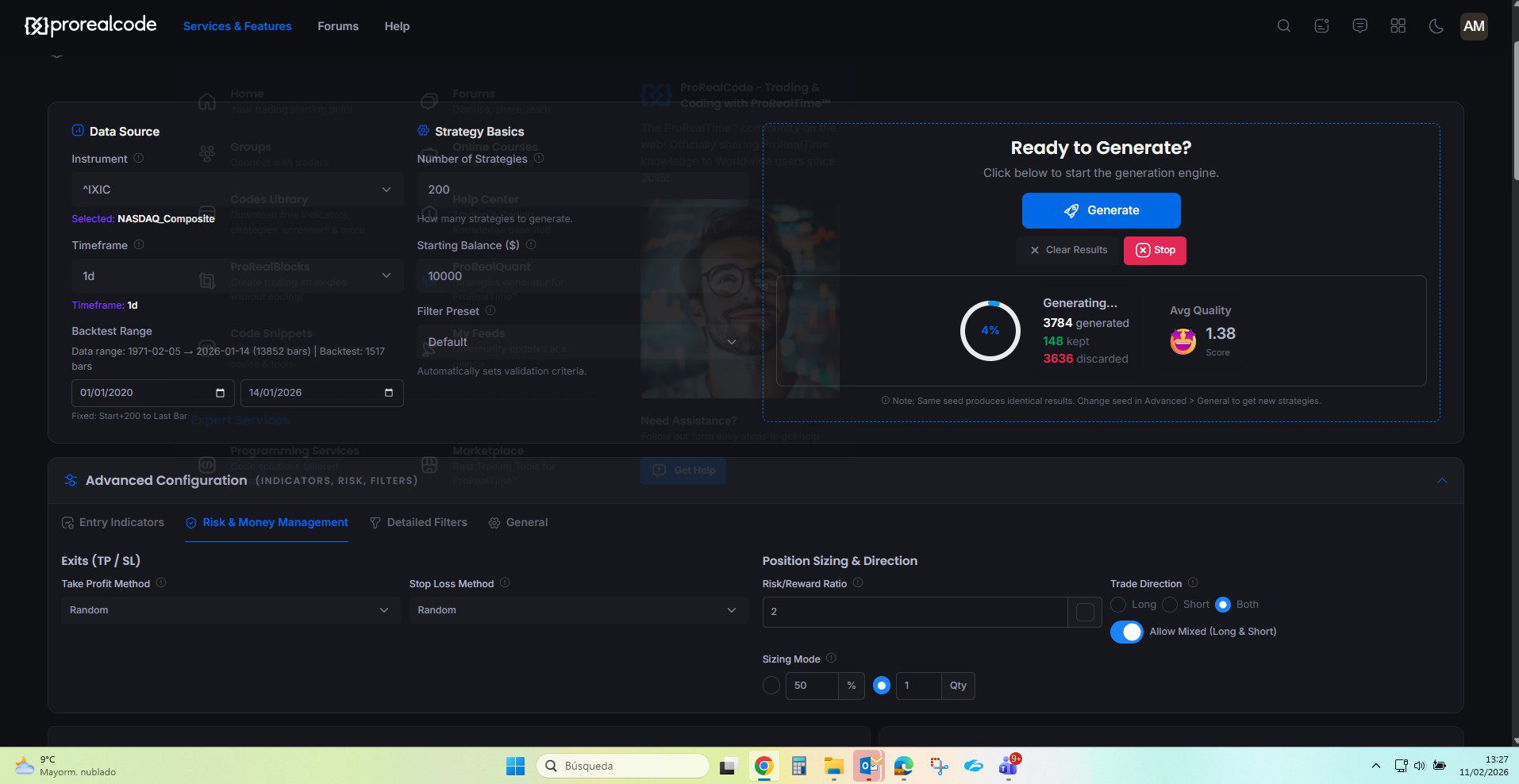1519x784 pixels.
Task: Toggle Allow Mixed (Long & Short) switch
Action: [1127, 632]
